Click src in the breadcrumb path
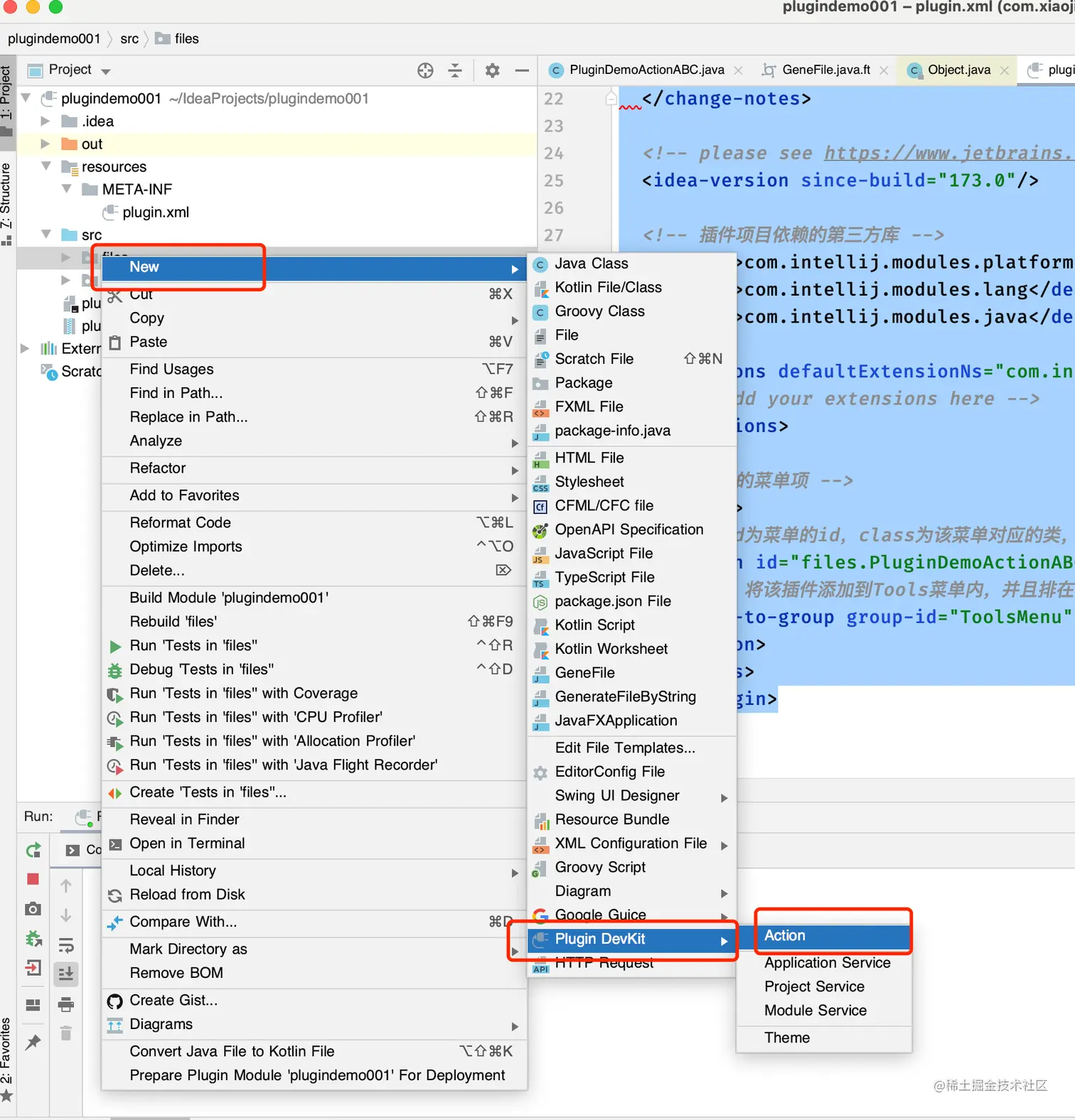Viewport: 1075px width, 1120px height. [x=129, y=38]
